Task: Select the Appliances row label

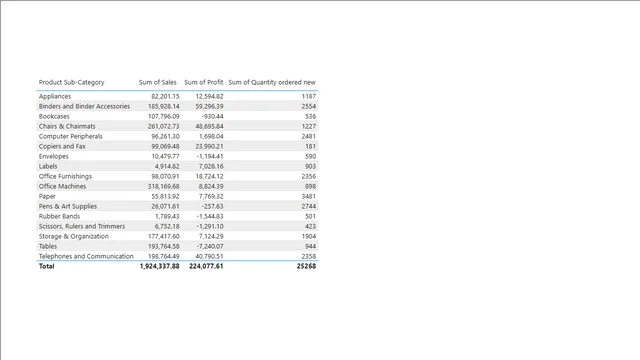Action: pyautogui.click(x=55, y=96)
